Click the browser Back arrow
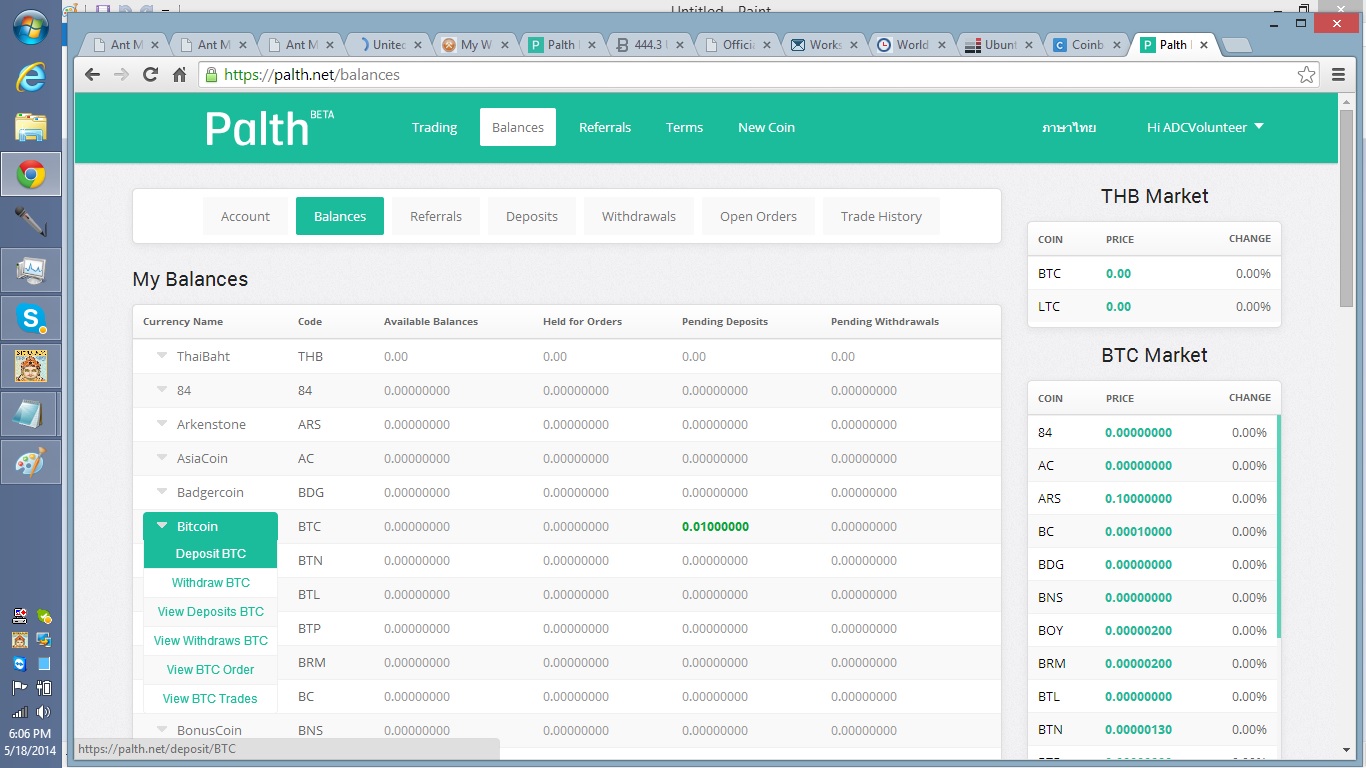The height and width of the screenshot is (768, 1366). click(x=92, y=74)
